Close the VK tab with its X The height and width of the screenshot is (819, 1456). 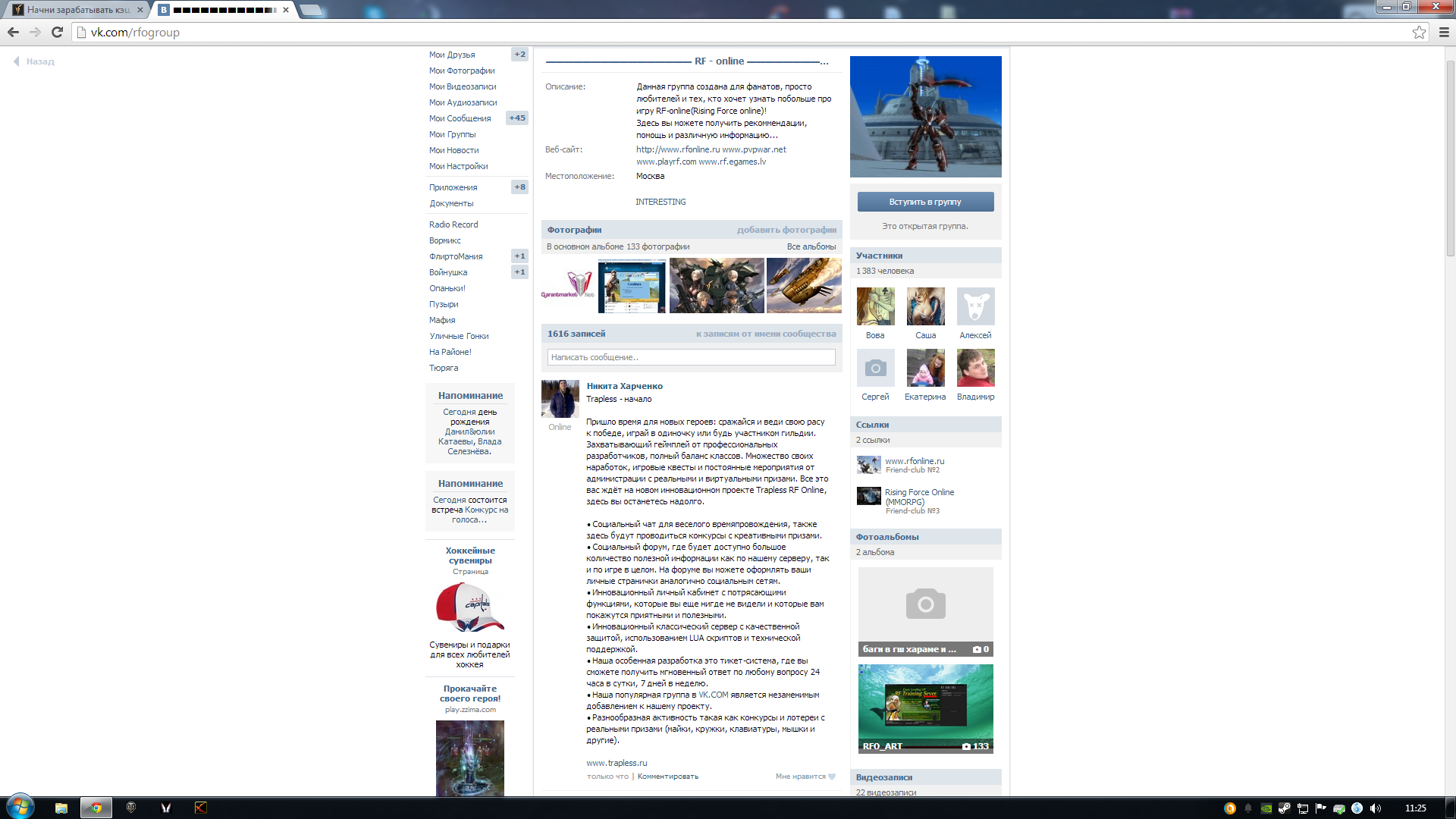(286, 10)
